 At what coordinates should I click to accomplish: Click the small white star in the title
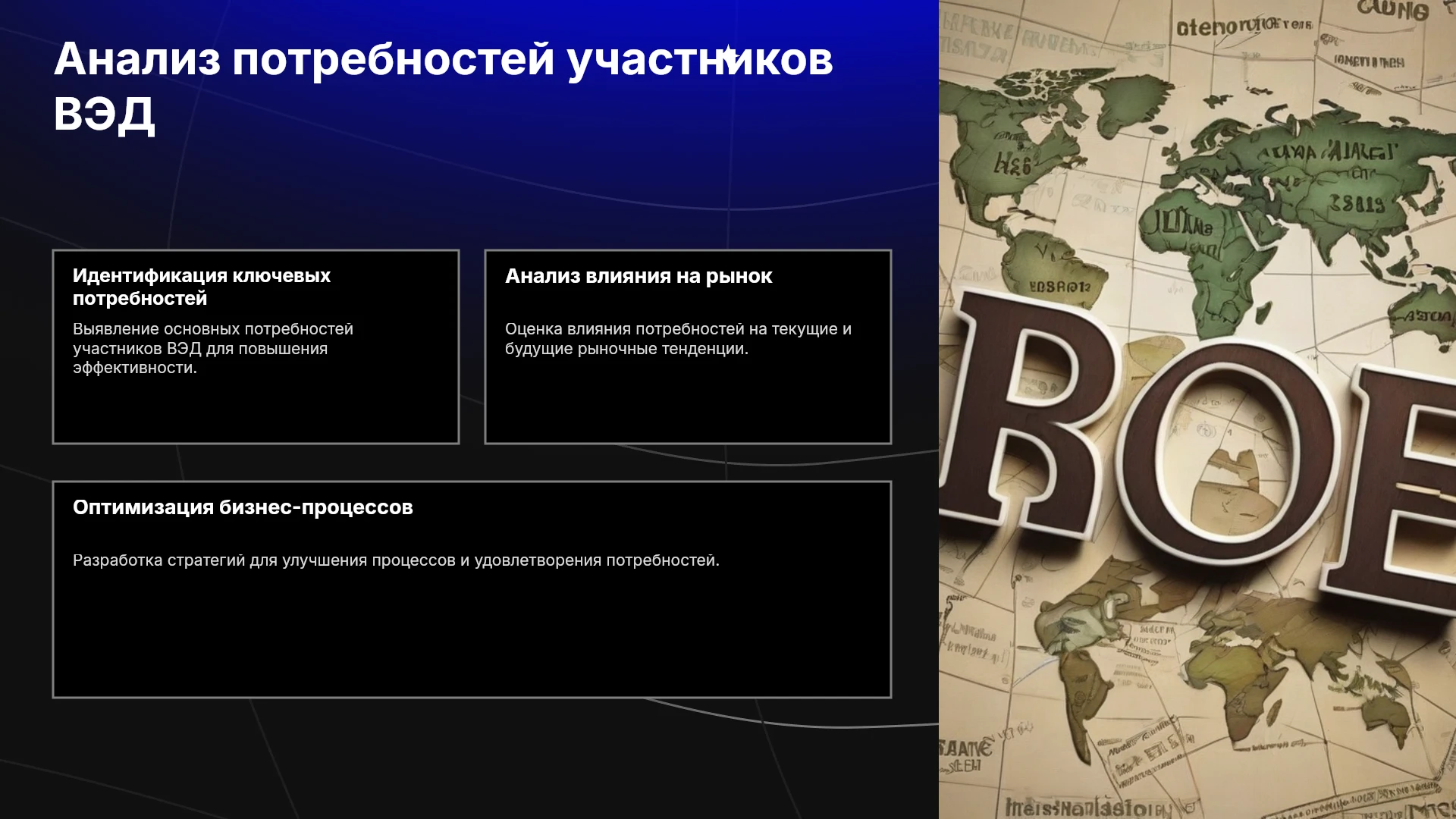[x=729, y=55]
